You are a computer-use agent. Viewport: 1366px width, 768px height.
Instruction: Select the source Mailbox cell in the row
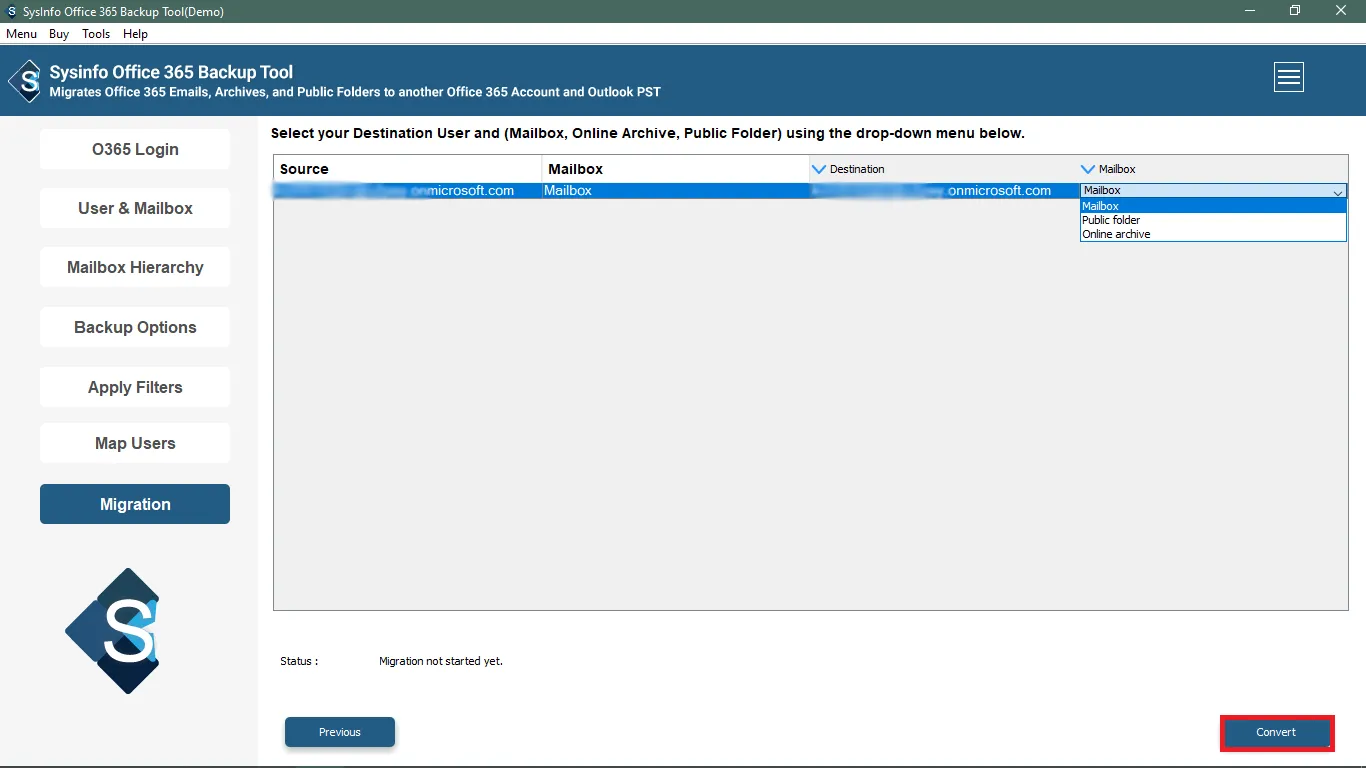click(676, 190)
